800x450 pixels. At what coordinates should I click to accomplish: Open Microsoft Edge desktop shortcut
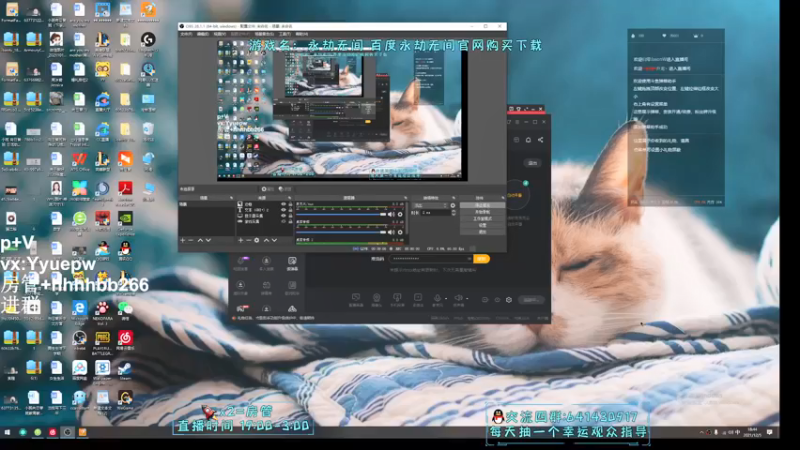(79, 310)
